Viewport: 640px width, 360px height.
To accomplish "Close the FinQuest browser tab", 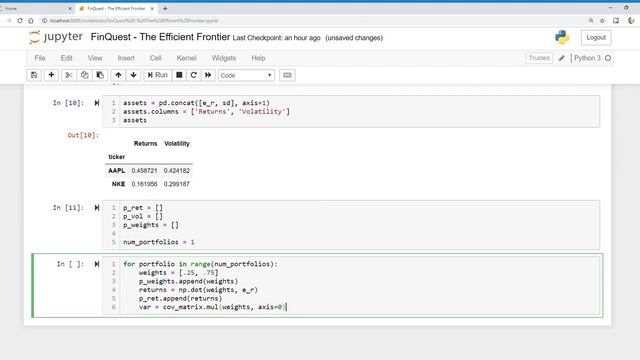I will pos(152,8).
